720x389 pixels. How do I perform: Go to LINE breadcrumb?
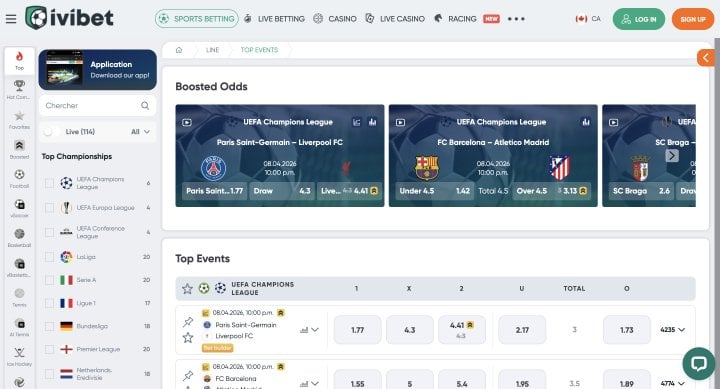212,50
